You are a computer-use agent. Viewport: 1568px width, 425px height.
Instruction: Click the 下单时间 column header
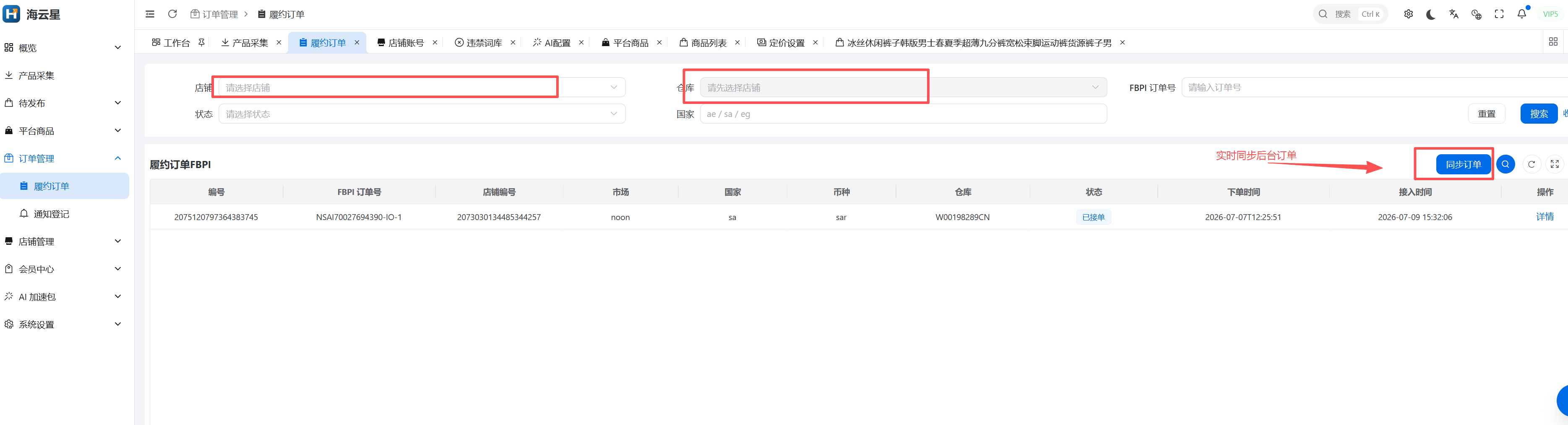click(x=1243, y=192)
